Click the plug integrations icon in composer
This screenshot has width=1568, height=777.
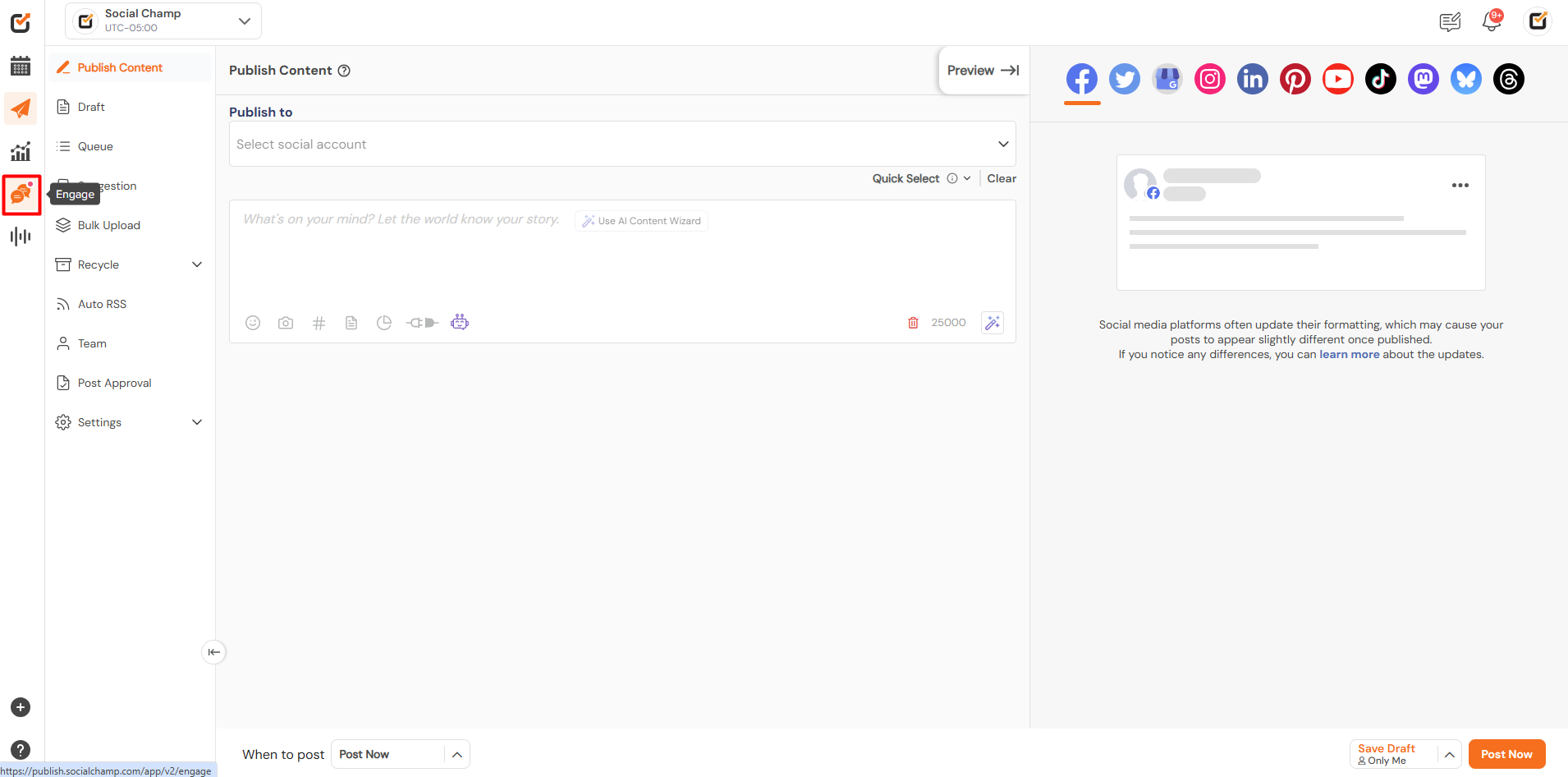422,323
